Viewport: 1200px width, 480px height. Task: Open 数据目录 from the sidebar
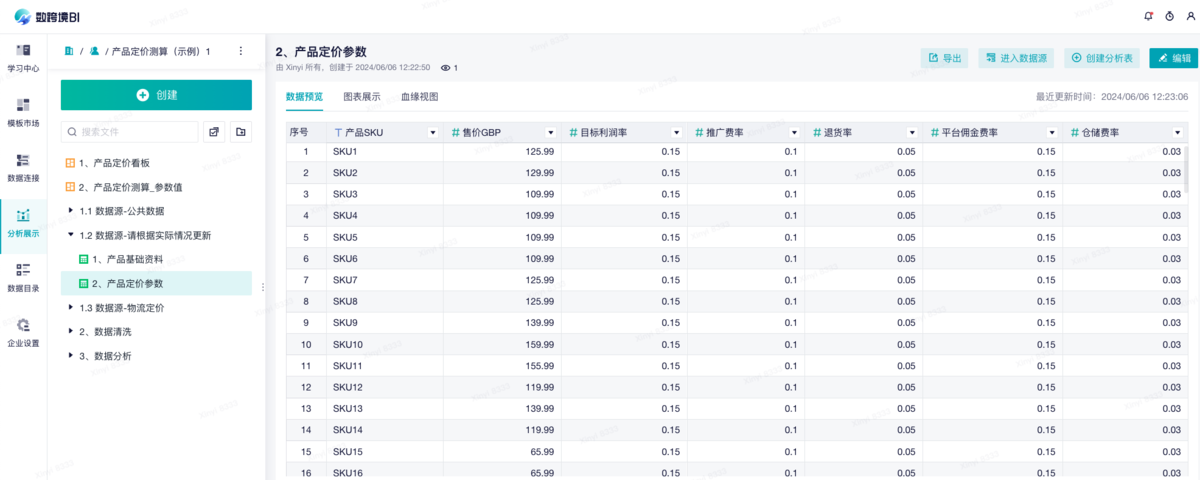(23, 277)
